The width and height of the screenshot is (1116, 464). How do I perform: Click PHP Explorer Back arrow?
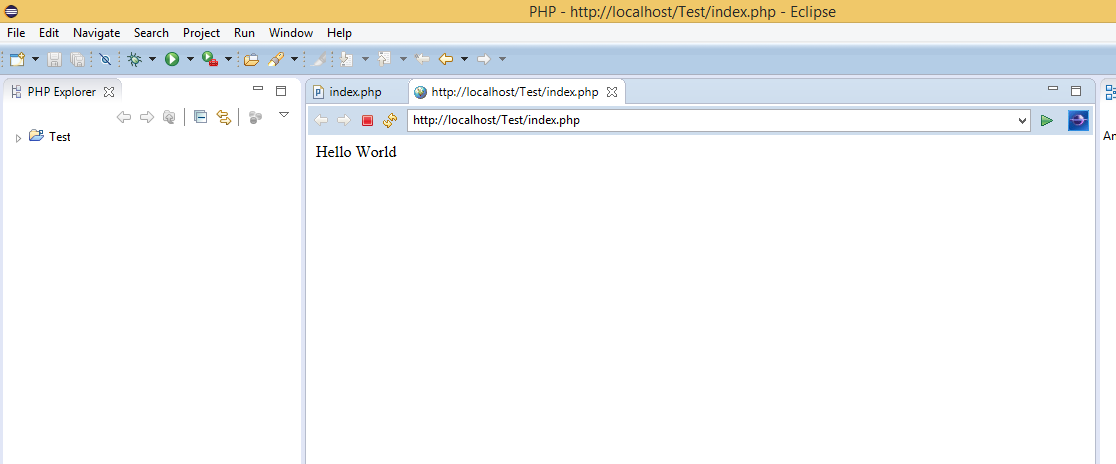tap(124, 117)
